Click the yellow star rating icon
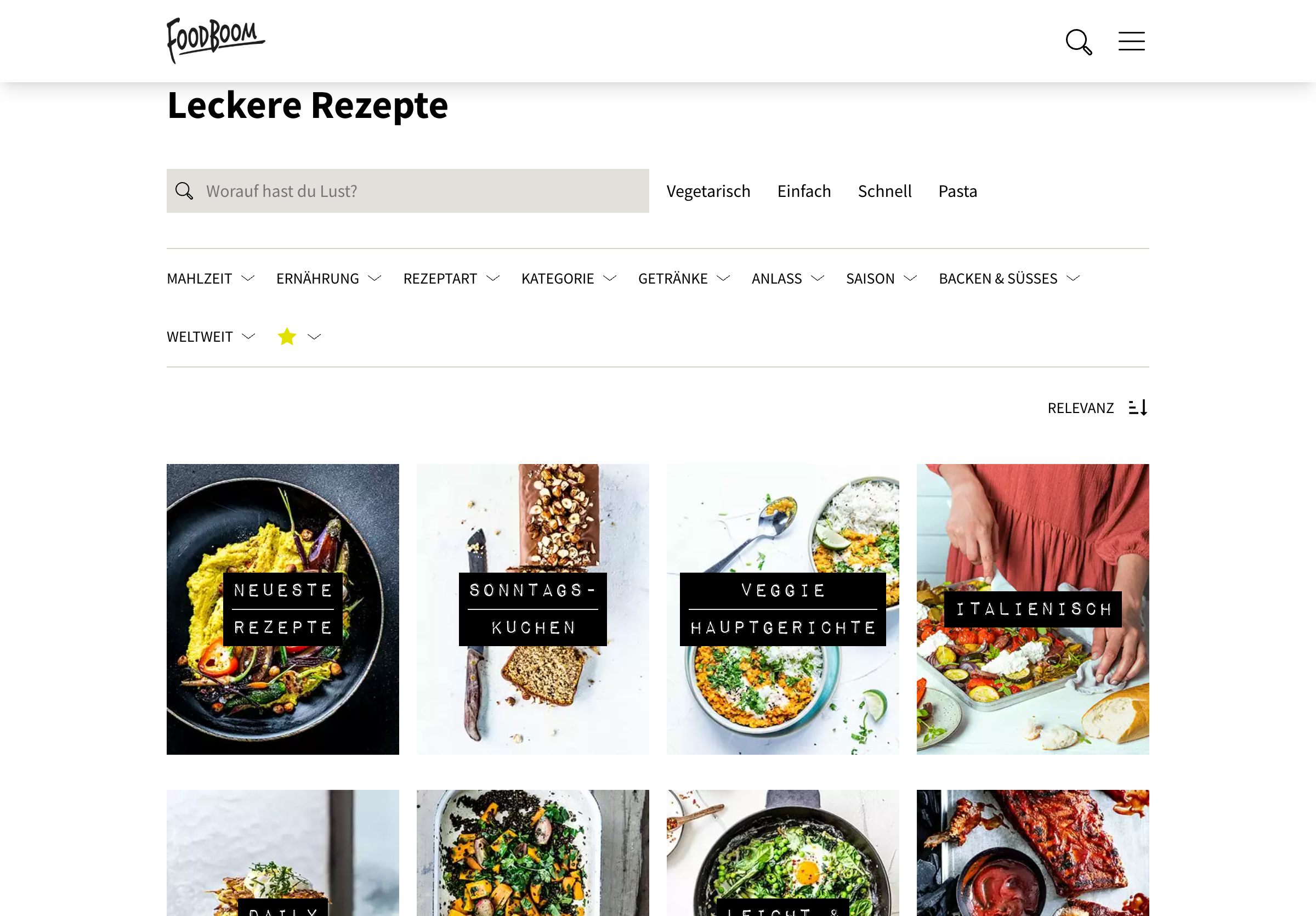This screenshot has width=1316, height=916. coord(287,336)
